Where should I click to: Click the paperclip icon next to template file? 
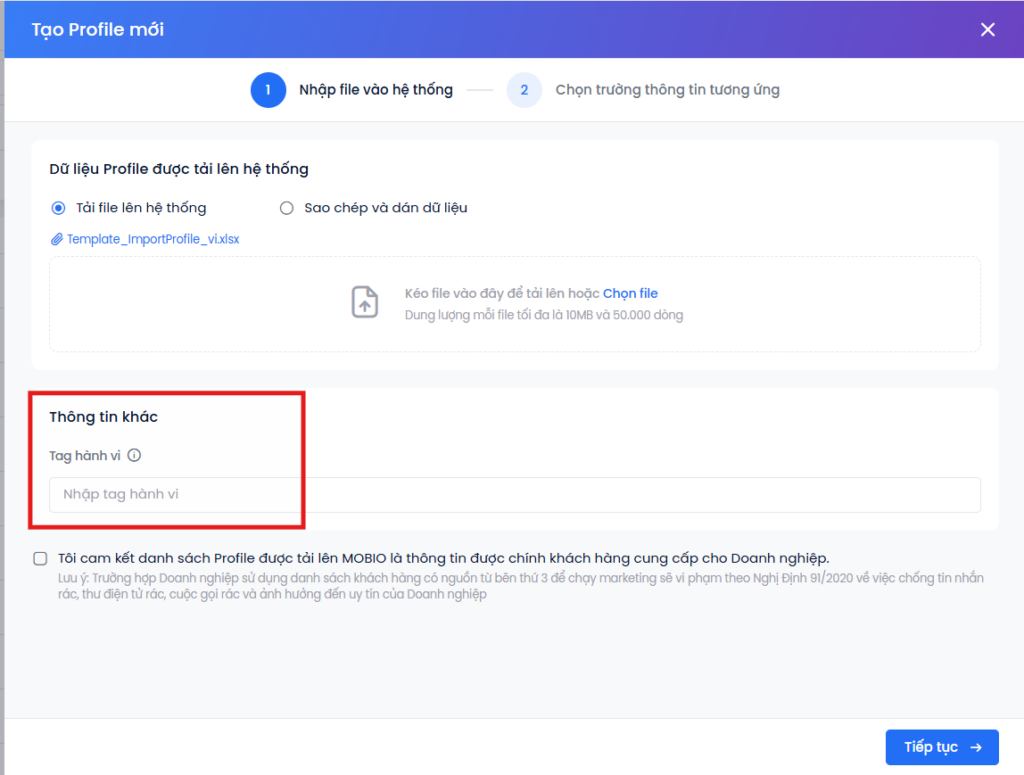[57, 240]
